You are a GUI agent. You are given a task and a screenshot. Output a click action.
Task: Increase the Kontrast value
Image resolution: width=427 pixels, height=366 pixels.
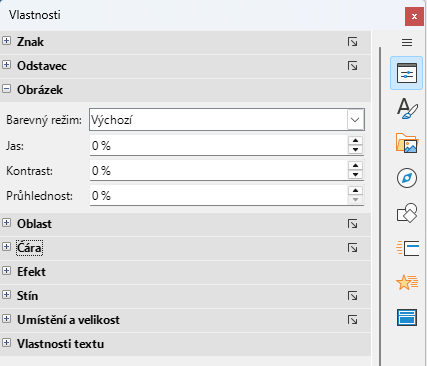click(355, 166)
